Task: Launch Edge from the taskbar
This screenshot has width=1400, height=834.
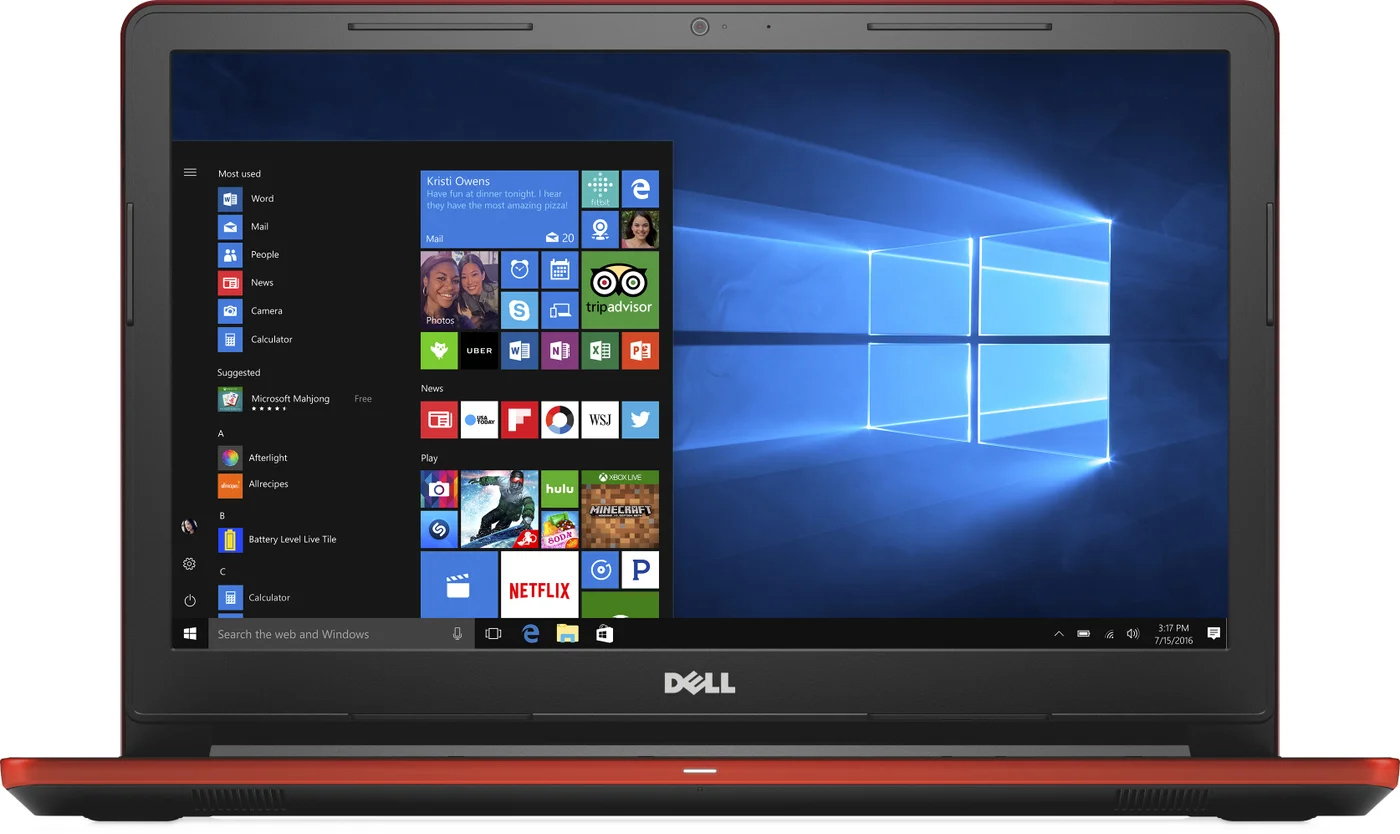Action: (x=531, y=634)
